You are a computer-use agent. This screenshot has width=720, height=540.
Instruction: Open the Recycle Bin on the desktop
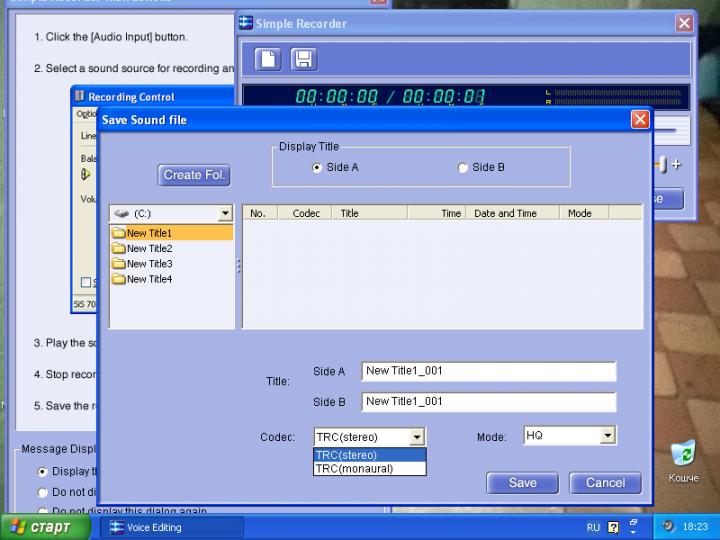[684, 453]
